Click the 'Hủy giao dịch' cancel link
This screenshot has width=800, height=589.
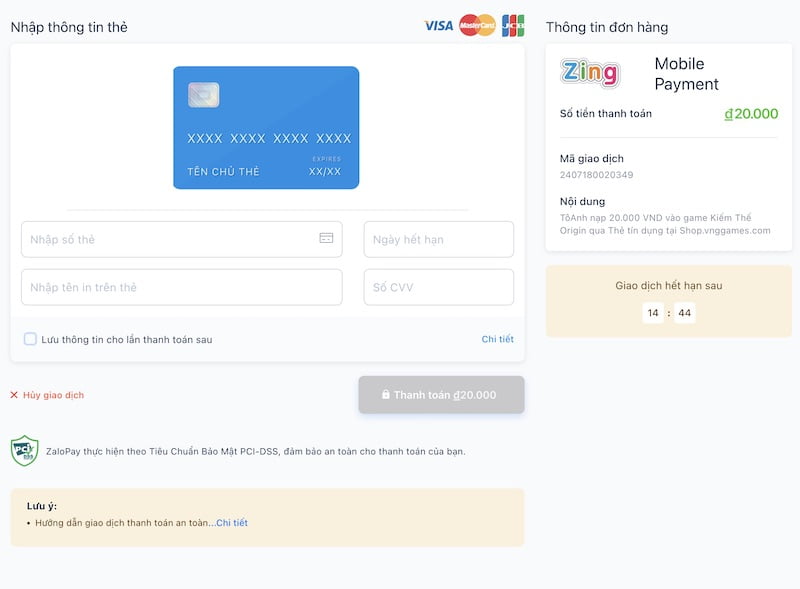pyautogui.click(x=53, y=395)
